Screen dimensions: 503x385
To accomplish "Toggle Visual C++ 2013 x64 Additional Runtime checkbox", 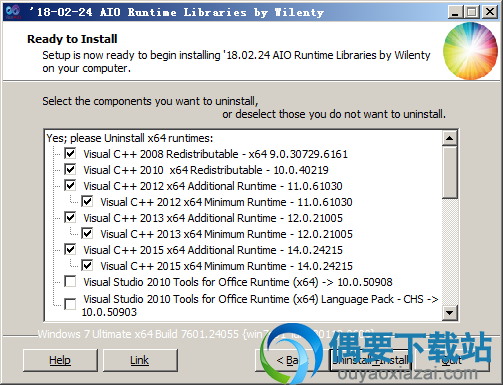I will click(x=70, y=218).
